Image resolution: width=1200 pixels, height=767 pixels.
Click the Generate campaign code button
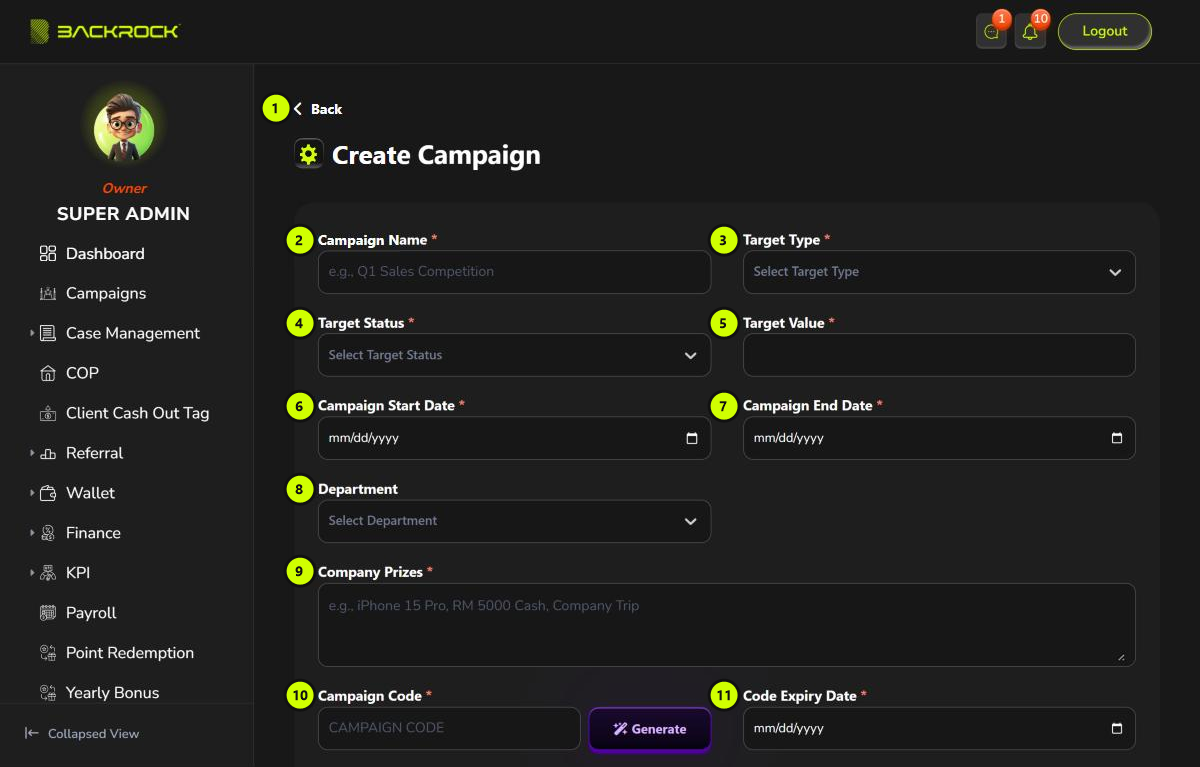(x=650, y=729)
